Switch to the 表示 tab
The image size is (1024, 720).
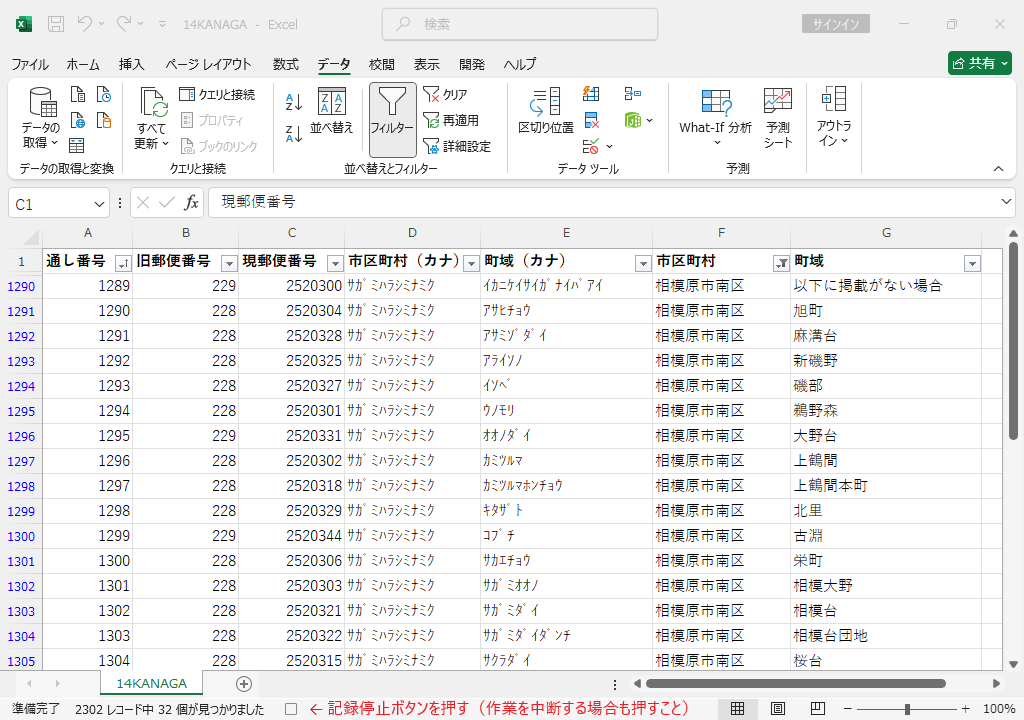click(x=426, y=64)
